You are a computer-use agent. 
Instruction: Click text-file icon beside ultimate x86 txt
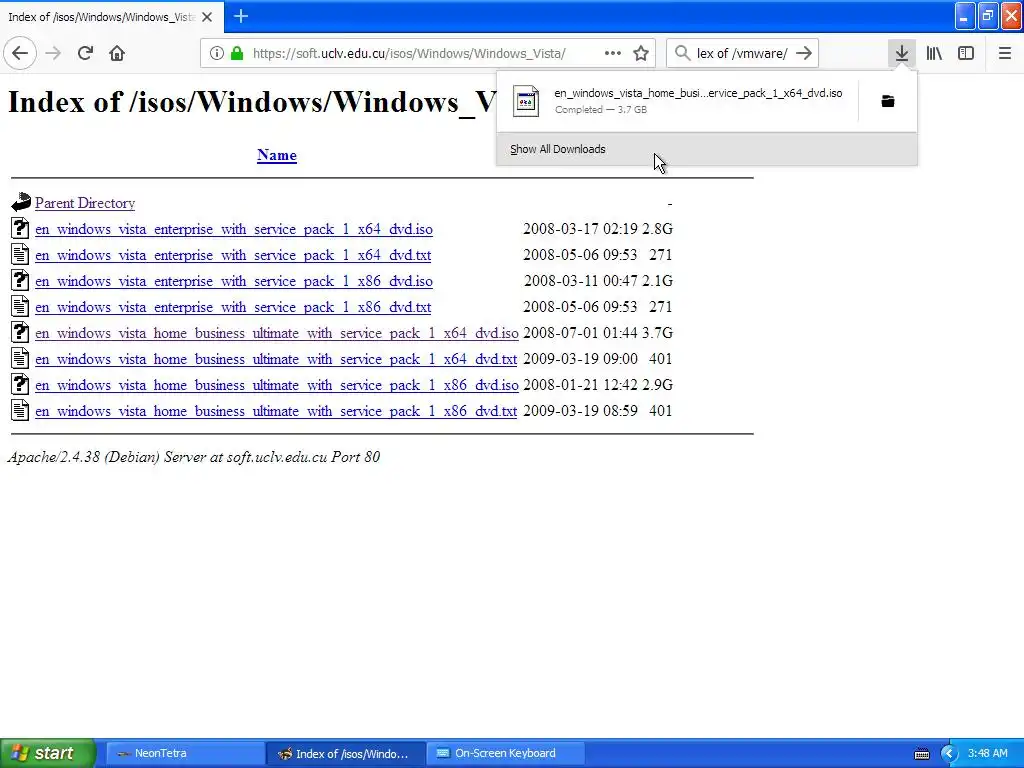click(20, 410)
